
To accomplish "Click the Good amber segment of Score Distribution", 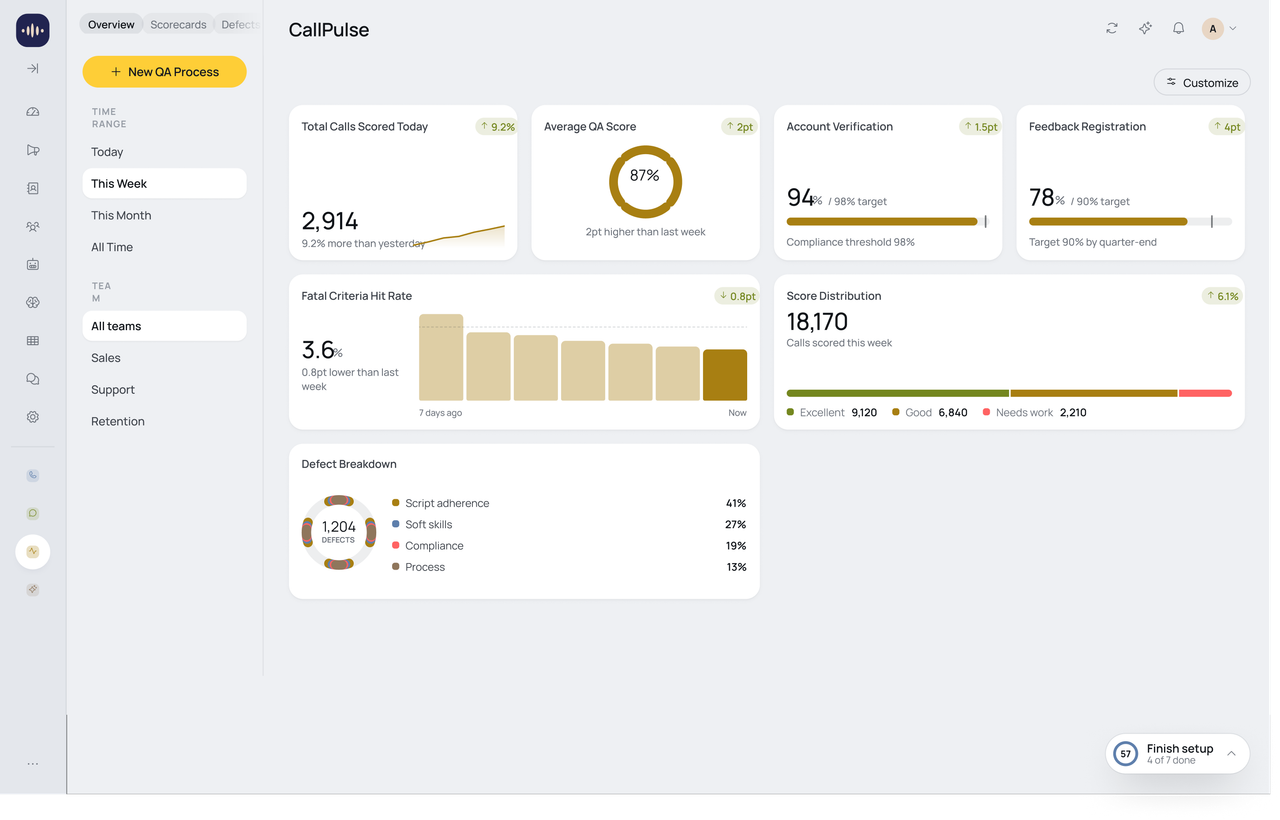I will tap(1094, 394).
